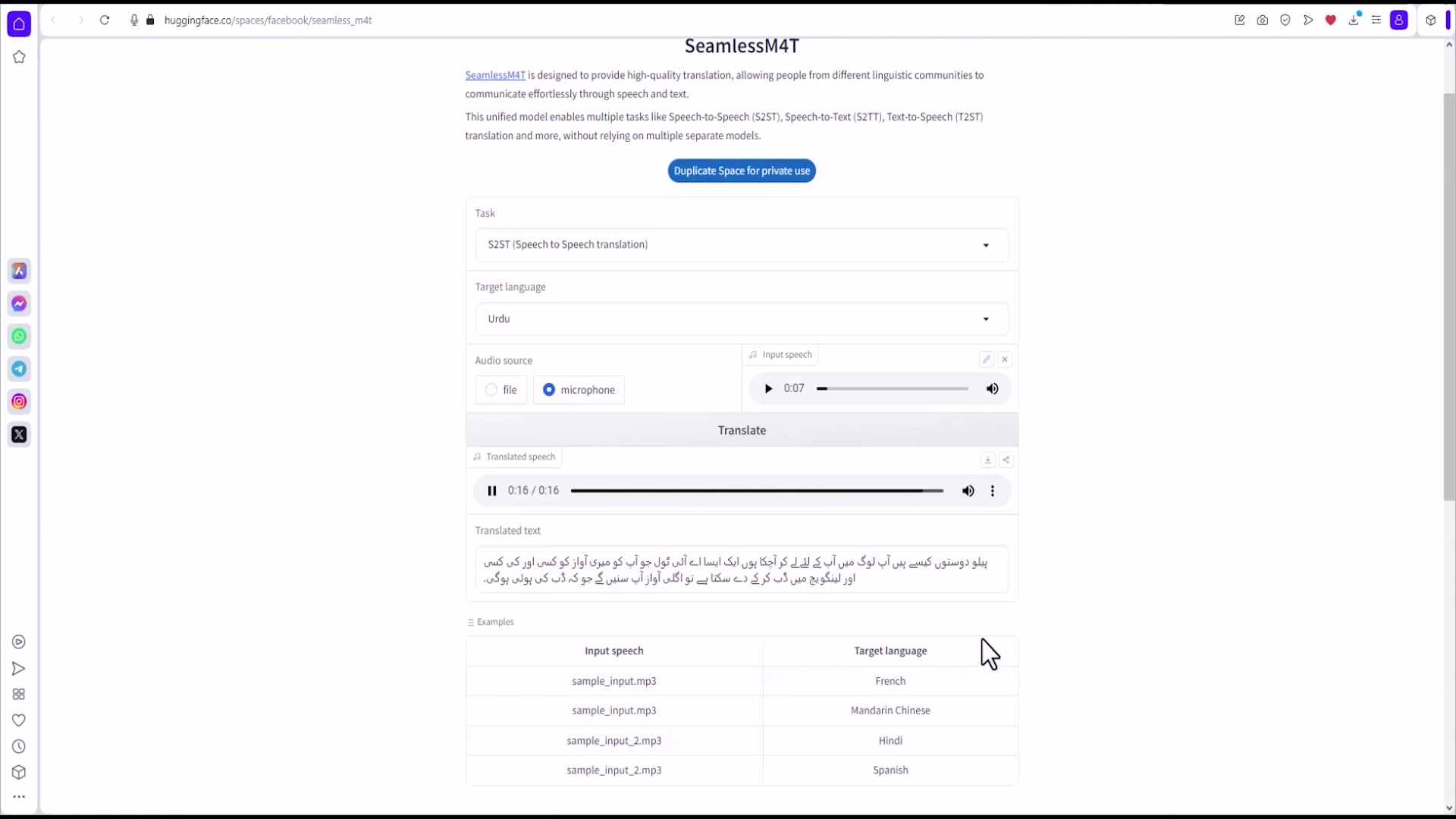Open the SeamlessM4T link

pos(495,75)
